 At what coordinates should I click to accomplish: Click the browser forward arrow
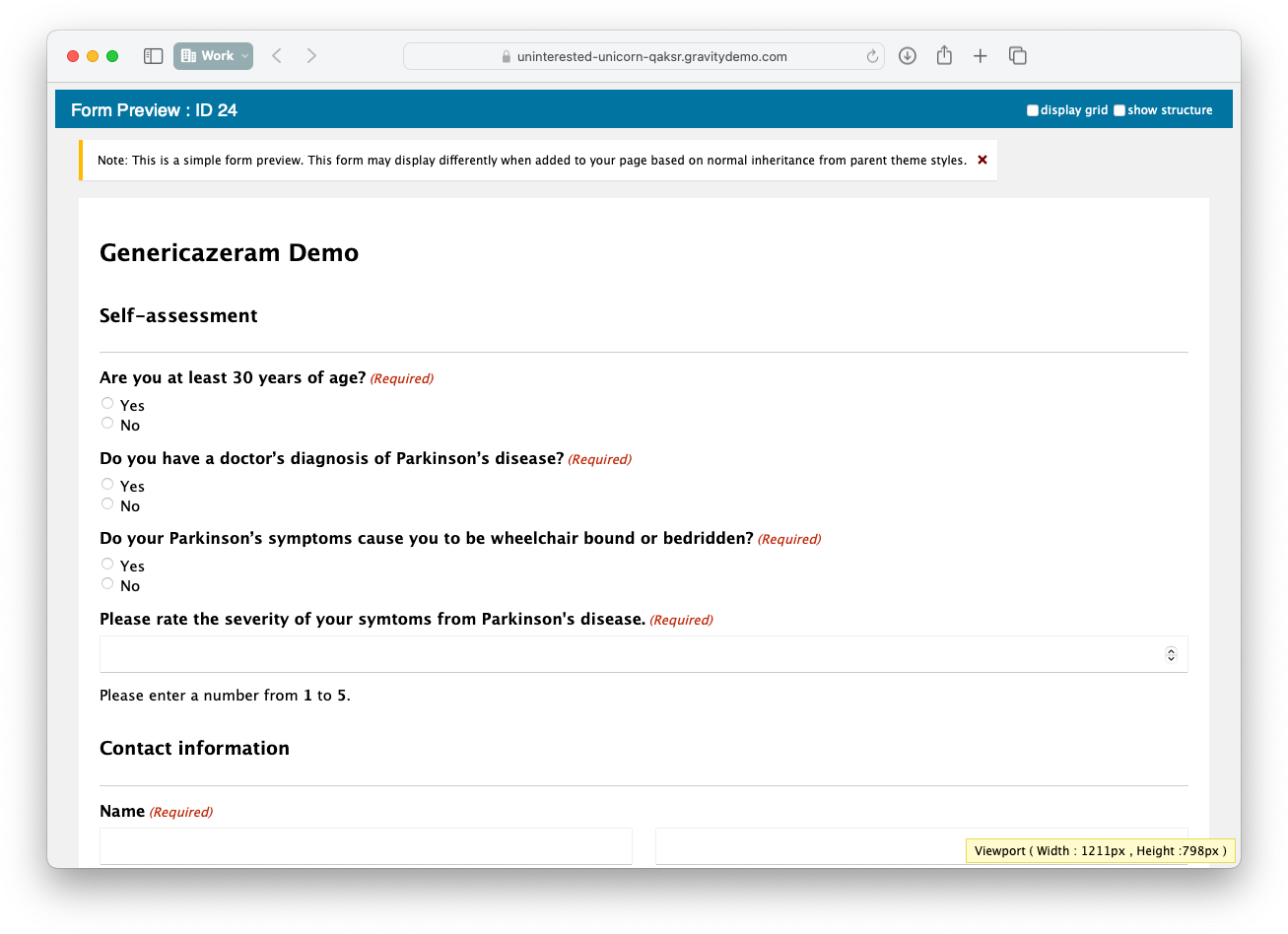(x=311, y=56)
